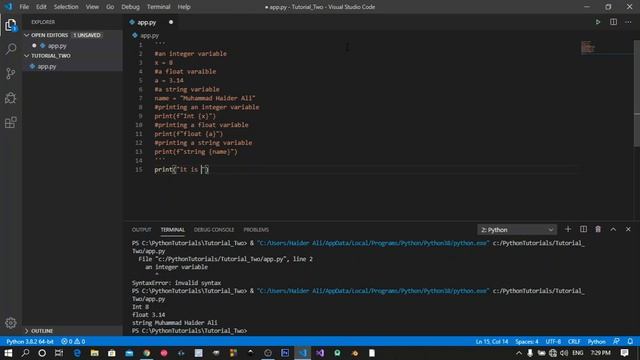Open the Search view in activity bar
The height and width of the screenshot is (360, 640).
click(x=11, y=49)
